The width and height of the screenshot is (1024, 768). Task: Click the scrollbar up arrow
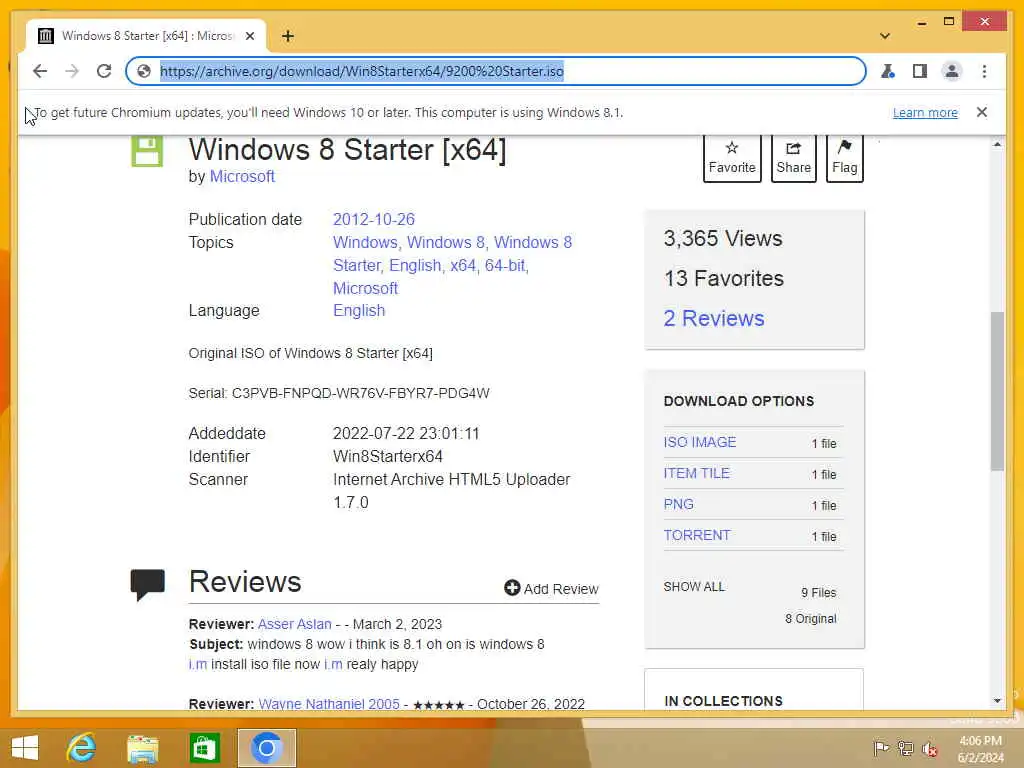pyautogui.click(x=997, y=144)
